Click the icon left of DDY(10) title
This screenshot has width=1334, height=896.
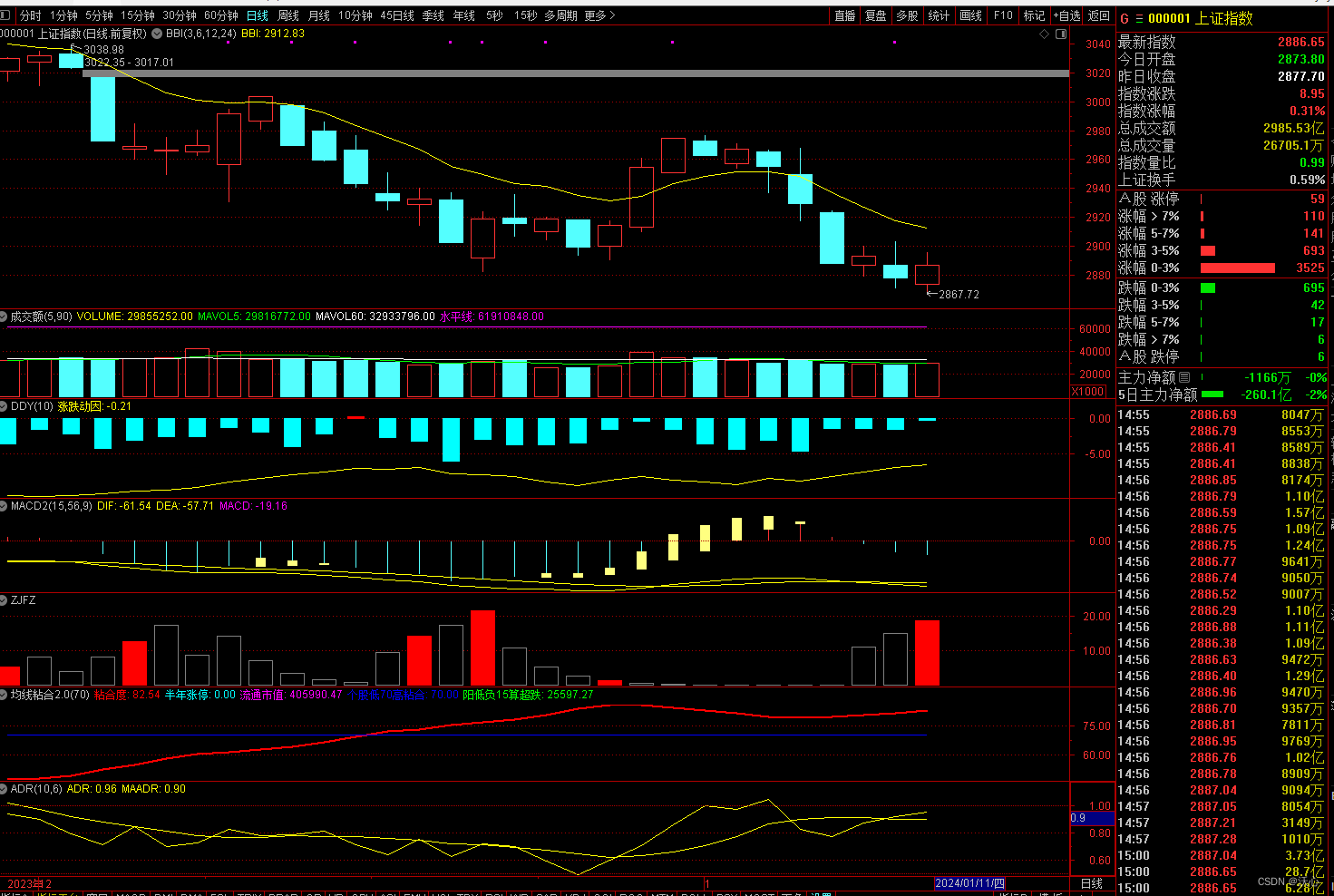click(5, 406)
